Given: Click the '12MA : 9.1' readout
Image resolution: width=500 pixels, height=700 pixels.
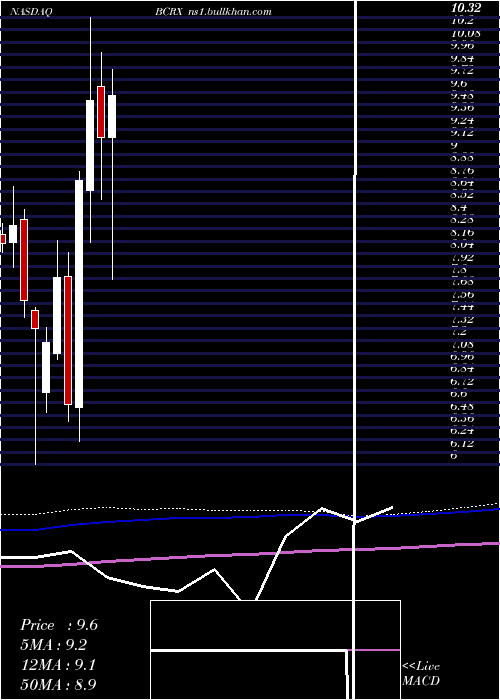Looking at the screenshot, I should click(58, 665).
